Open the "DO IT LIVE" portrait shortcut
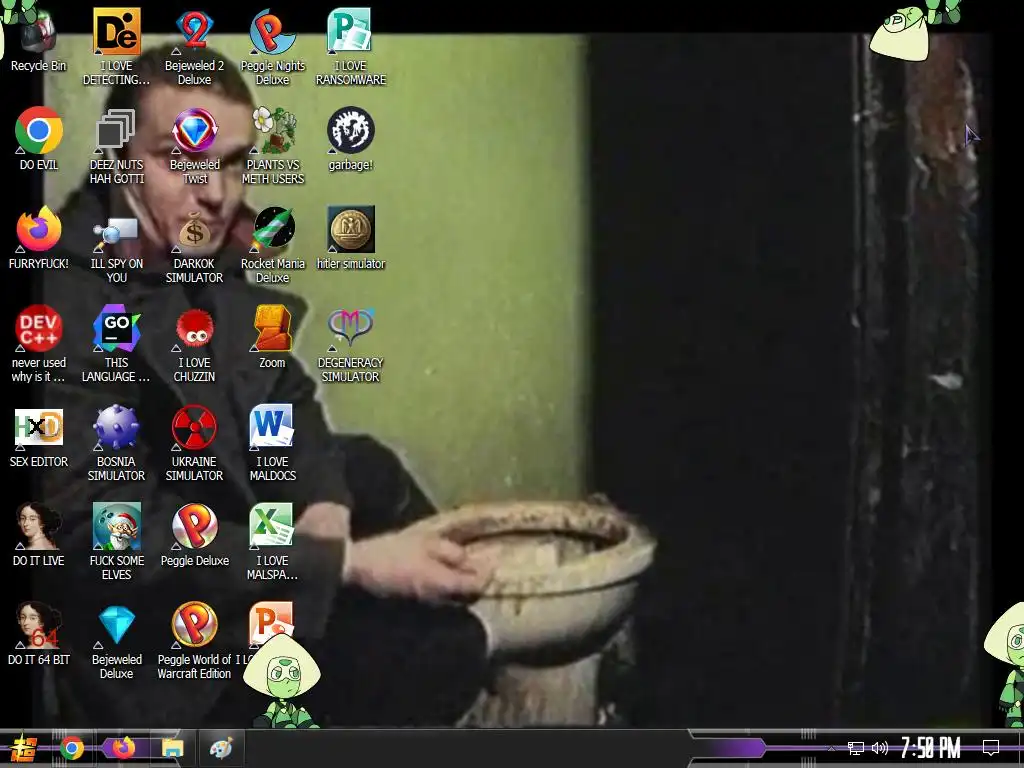 click(39, 536)
